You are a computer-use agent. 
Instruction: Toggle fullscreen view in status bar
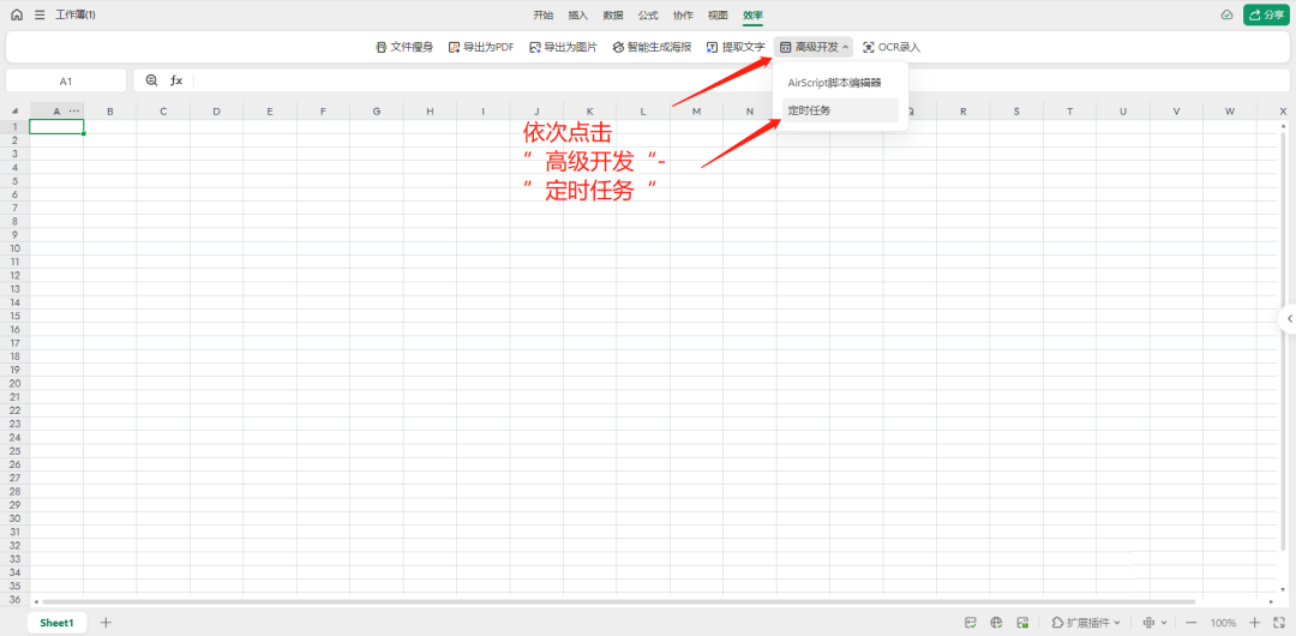(x=1279, y=623)
